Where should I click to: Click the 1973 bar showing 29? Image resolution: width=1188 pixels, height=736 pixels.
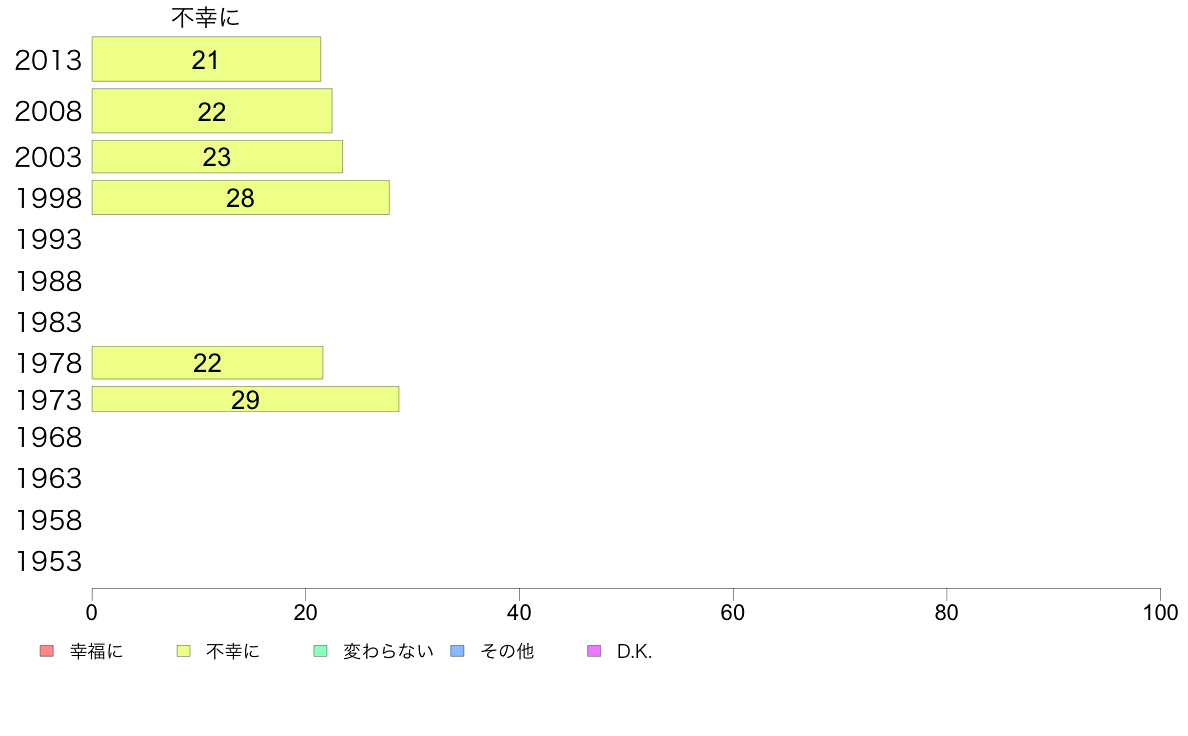245,399
